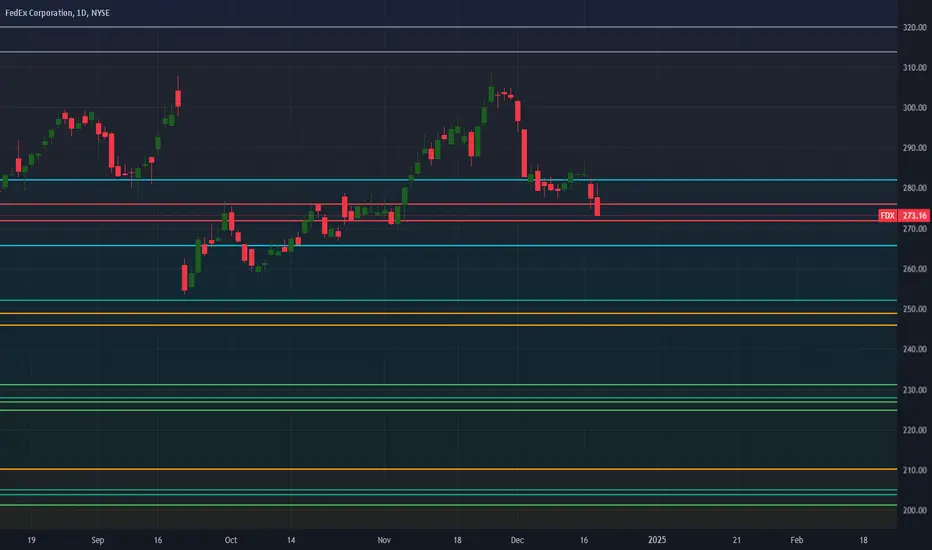Click the Dec label on time axis
The image size is (932, 550).
[517, 540]
